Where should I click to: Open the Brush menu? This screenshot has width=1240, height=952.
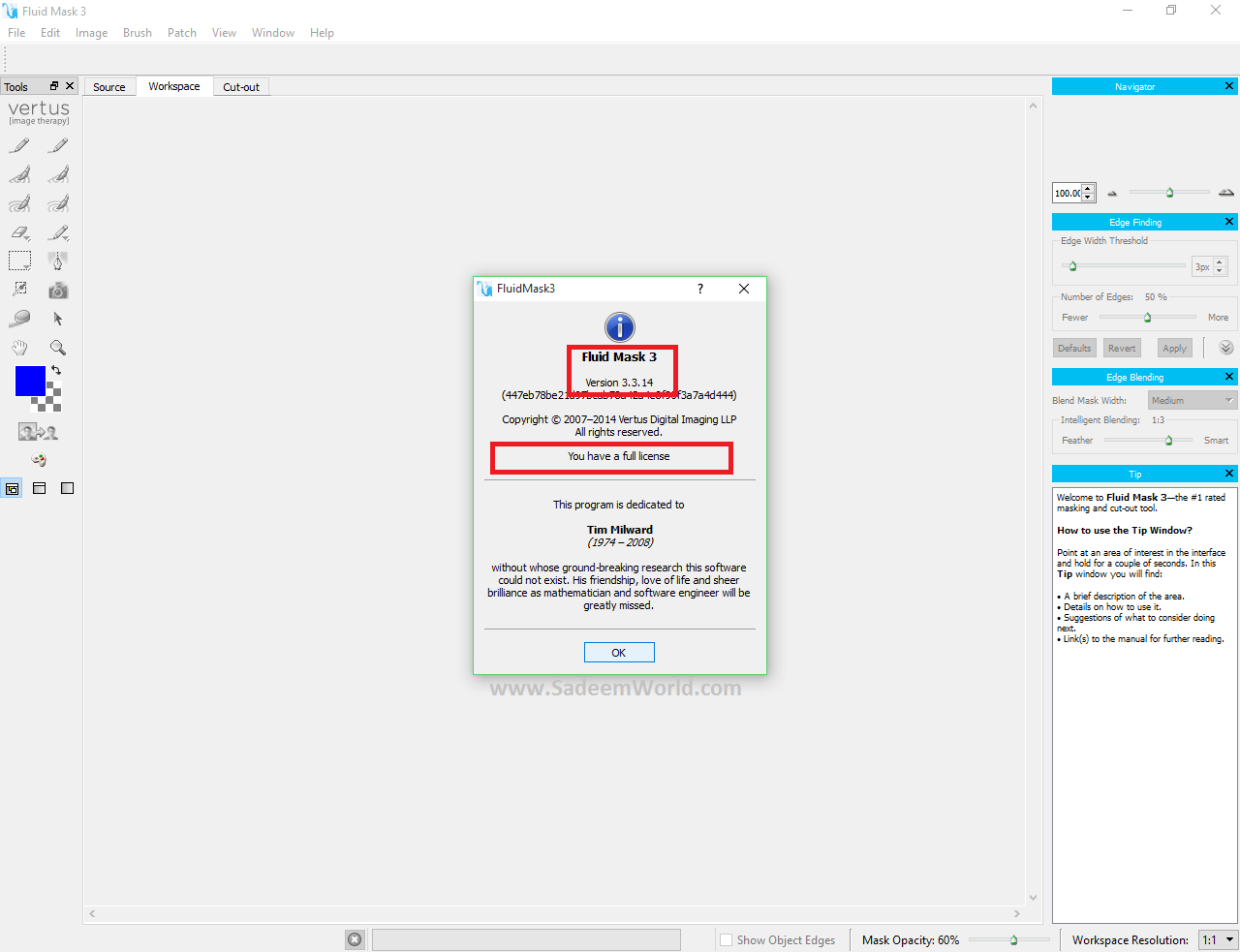pyautogui.click(x=138, y=33)
